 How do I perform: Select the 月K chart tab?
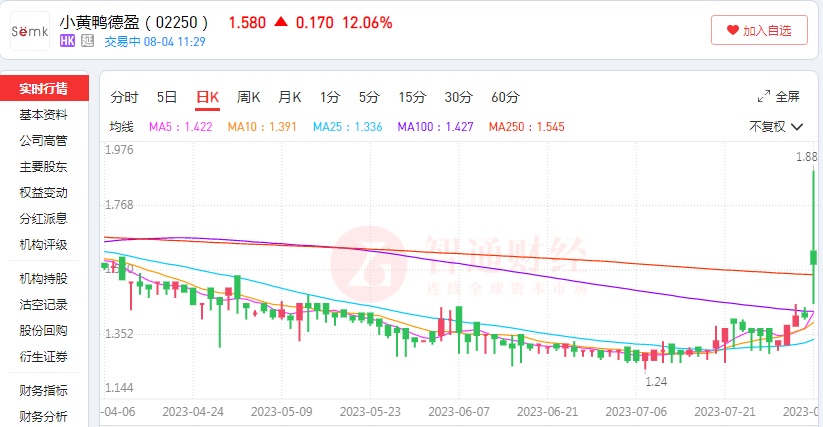coord(290,97)
